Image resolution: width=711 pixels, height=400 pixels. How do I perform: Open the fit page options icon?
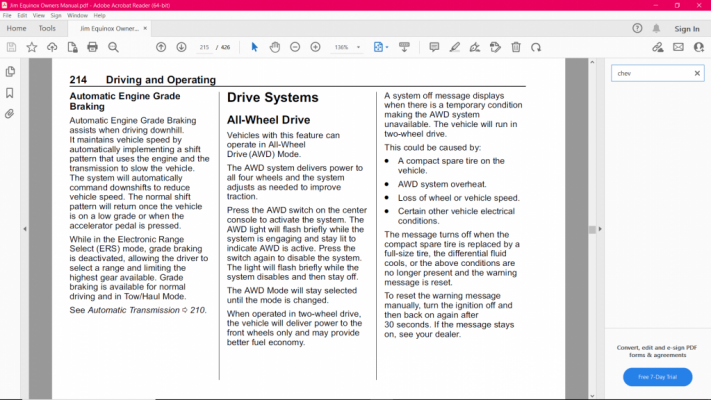pos(378,47)
